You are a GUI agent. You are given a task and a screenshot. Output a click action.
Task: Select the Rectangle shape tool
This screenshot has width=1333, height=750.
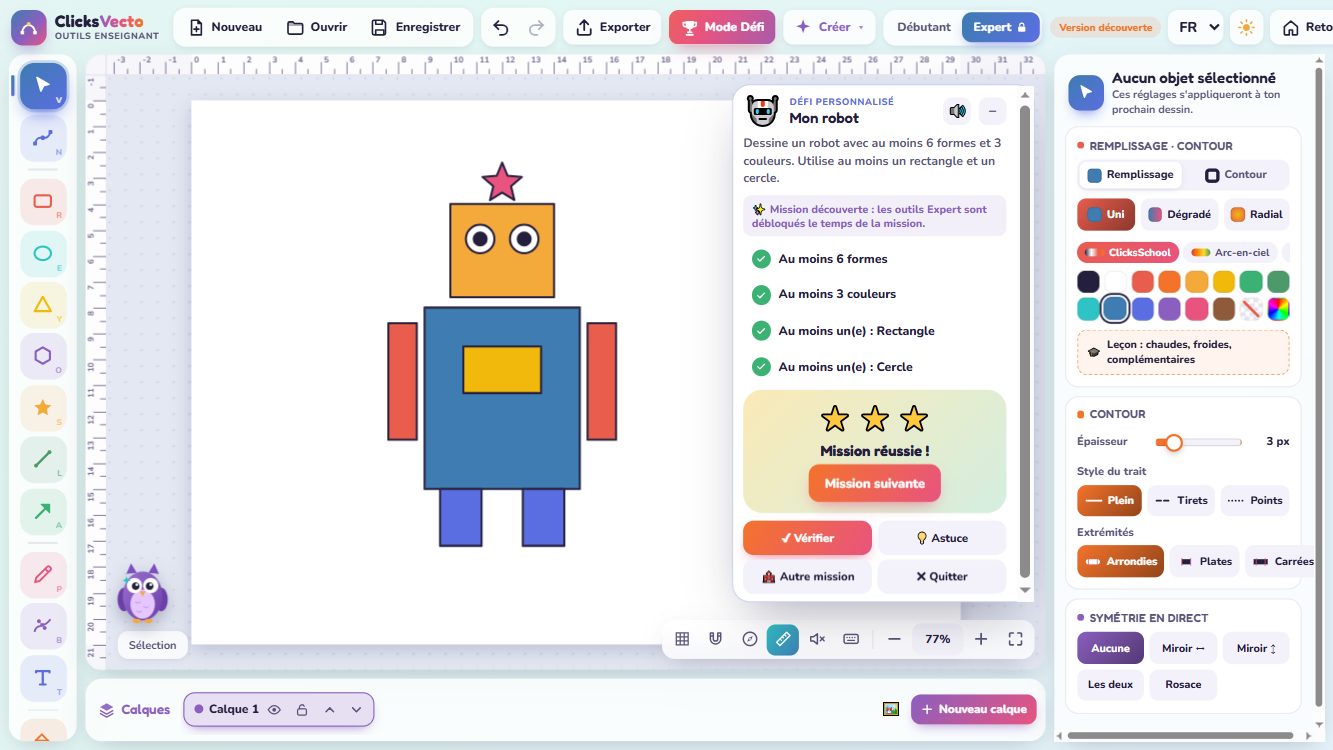pyautogui.click(x=43, y=201)
